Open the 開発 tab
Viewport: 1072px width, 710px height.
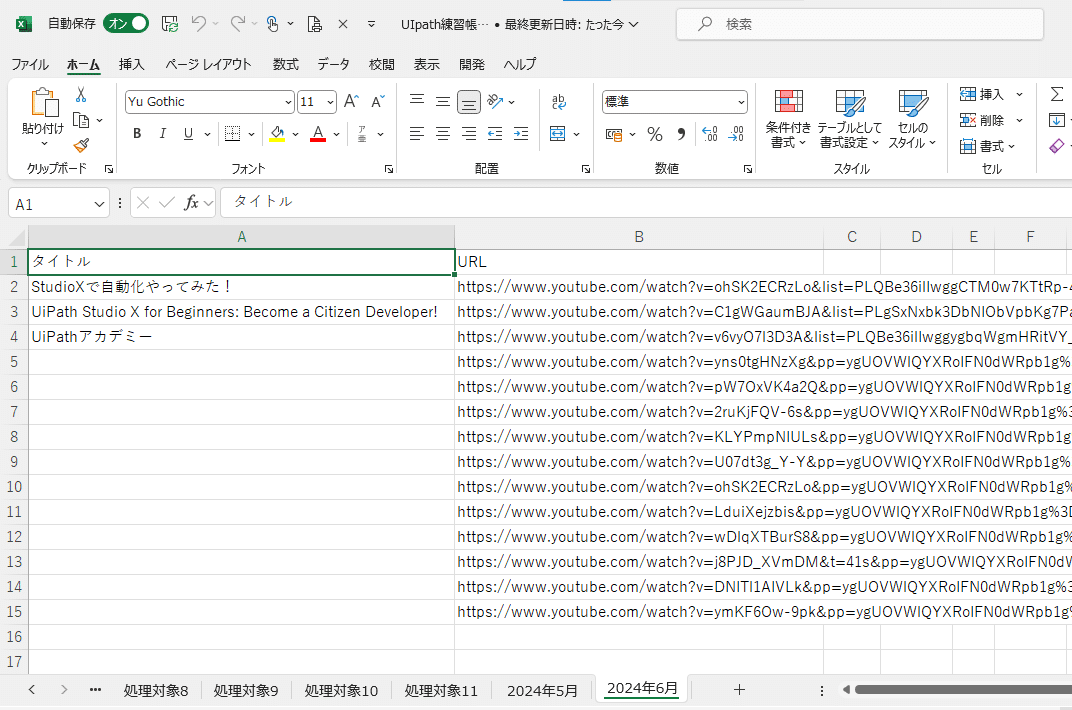click(472, 64)
